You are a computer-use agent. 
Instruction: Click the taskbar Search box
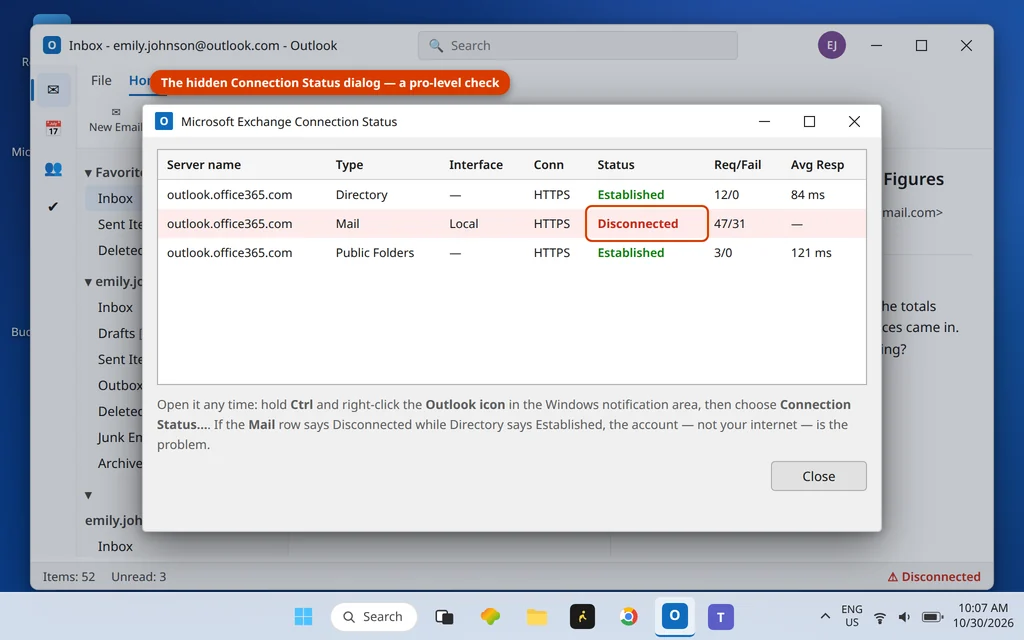pyautogui.click(x=374, y=616)
